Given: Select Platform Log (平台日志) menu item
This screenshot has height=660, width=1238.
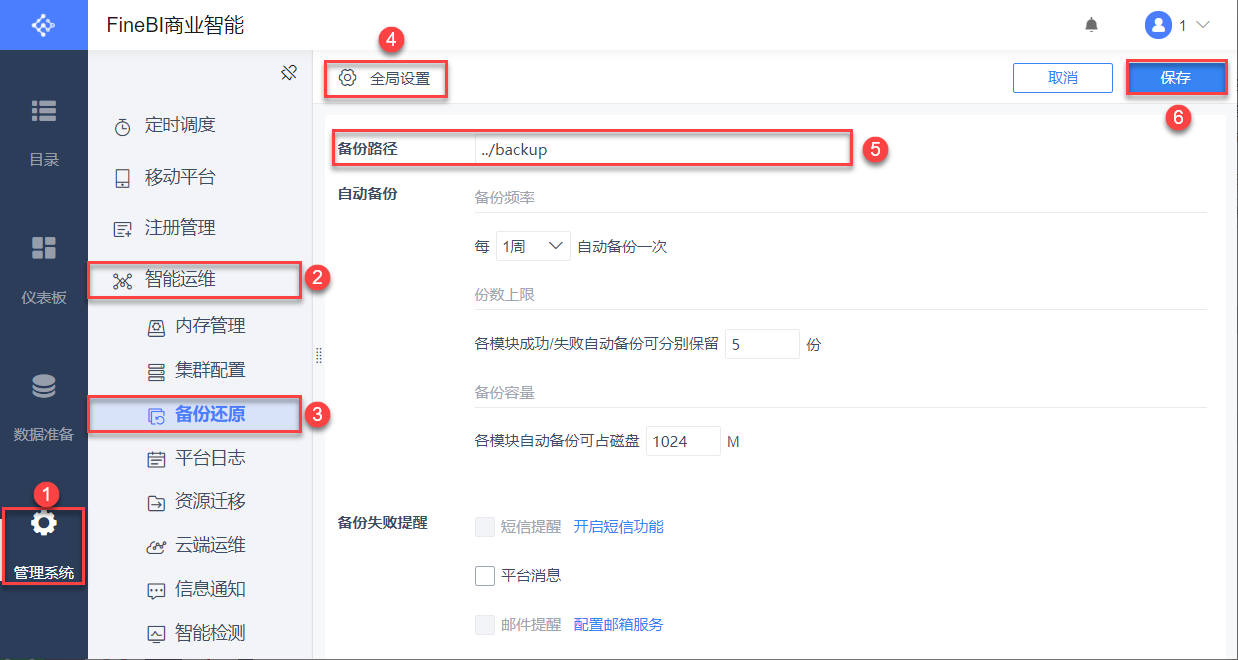Looking at the screenshot, I should 209,458.
